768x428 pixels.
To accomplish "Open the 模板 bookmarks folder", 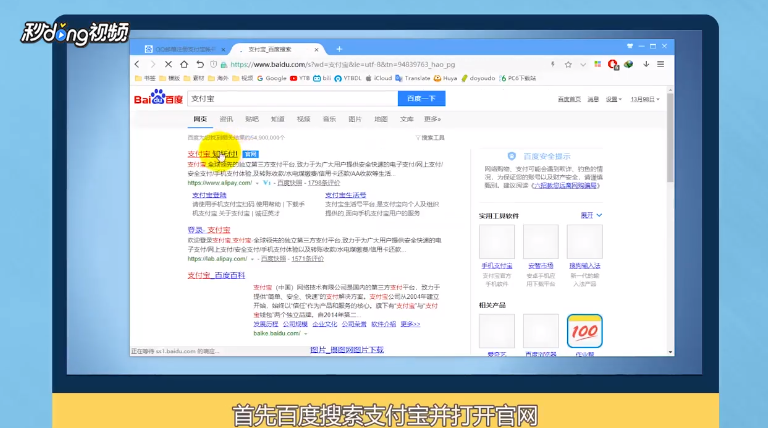I will pyautogui.click(x=169, y=78).
